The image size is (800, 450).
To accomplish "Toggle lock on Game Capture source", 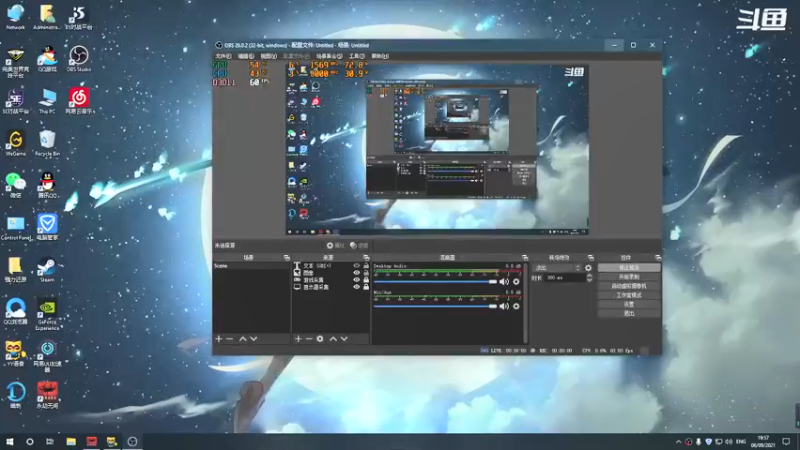I will tap(366, 280).
